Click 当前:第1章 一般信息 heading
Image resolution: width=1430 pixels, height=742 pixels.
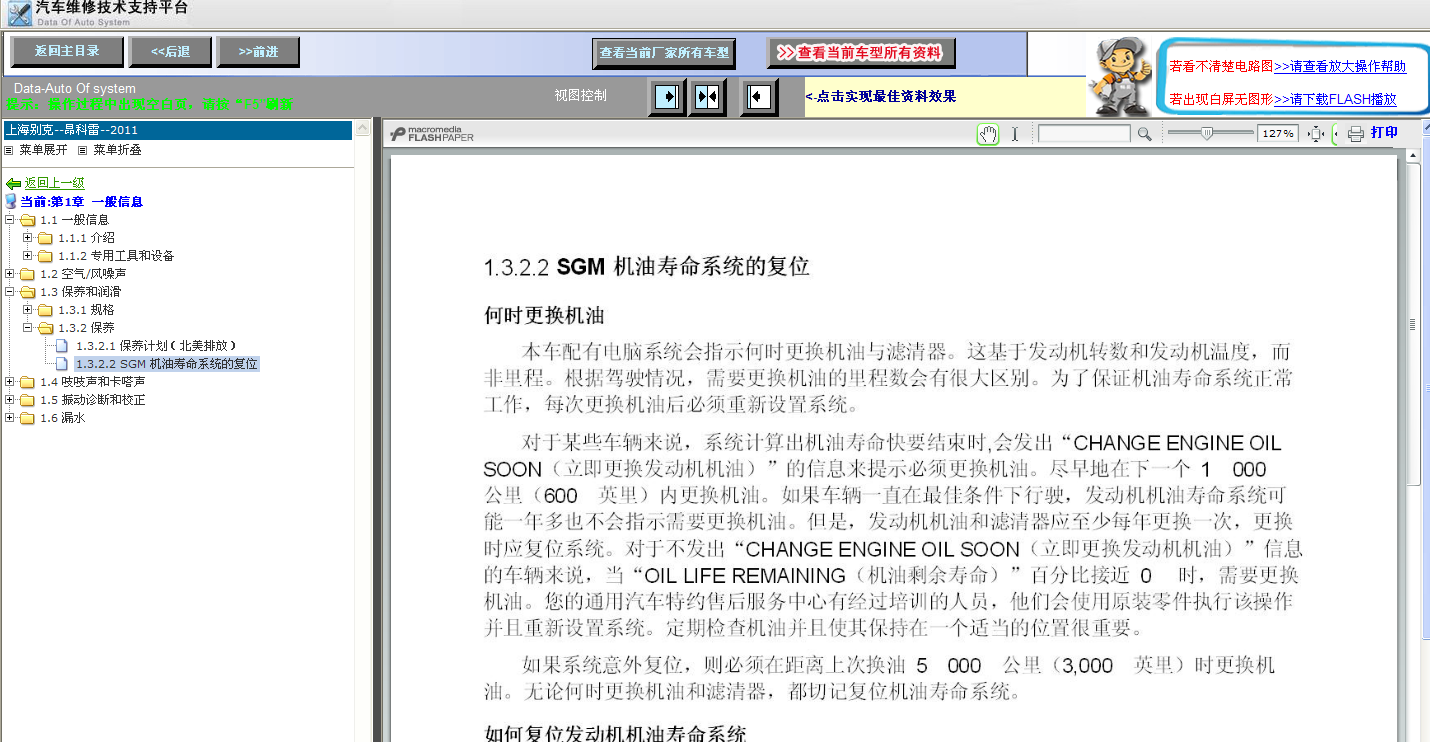(81, 202)
